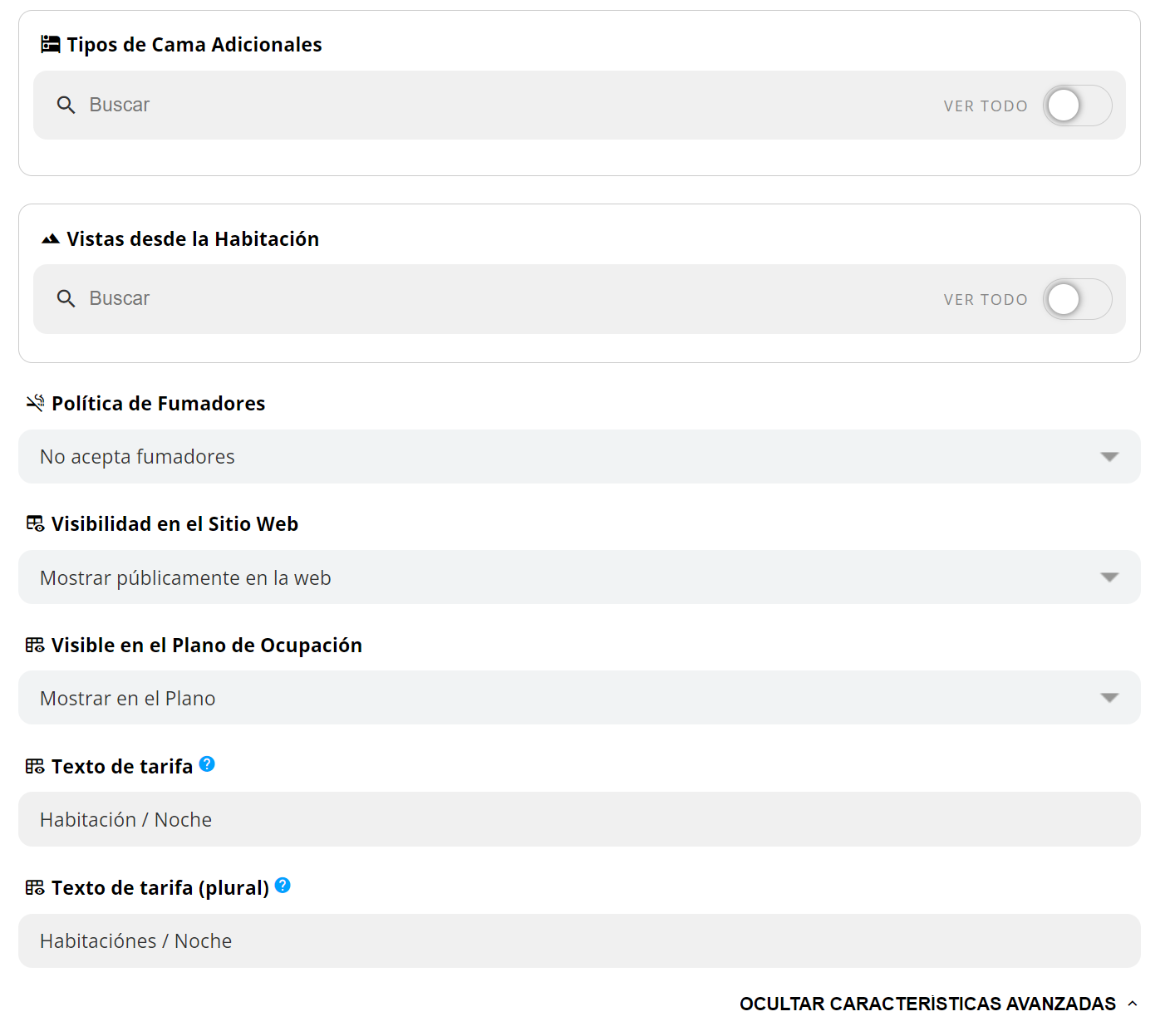Click the no-smoking icon beside Política de Fumadores
The image size is (1165, 1036).
[x=35, y=404]
